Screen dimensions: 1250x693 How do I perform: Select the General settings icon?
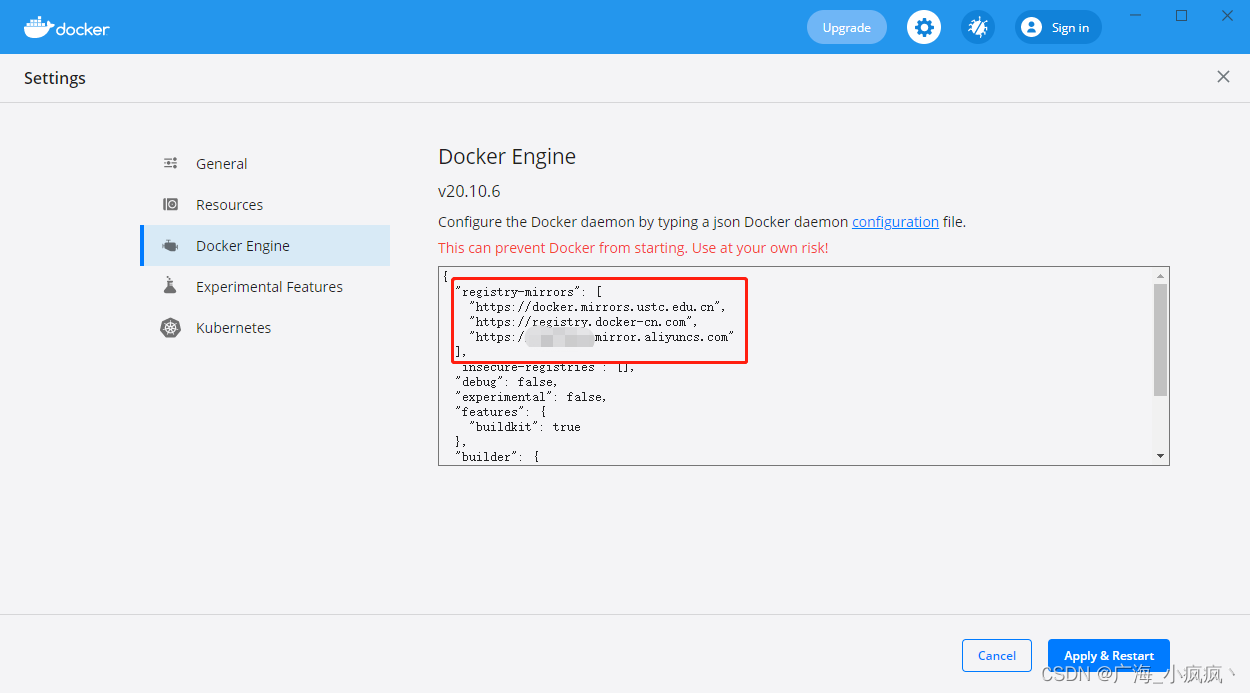(x=170, y=162)
